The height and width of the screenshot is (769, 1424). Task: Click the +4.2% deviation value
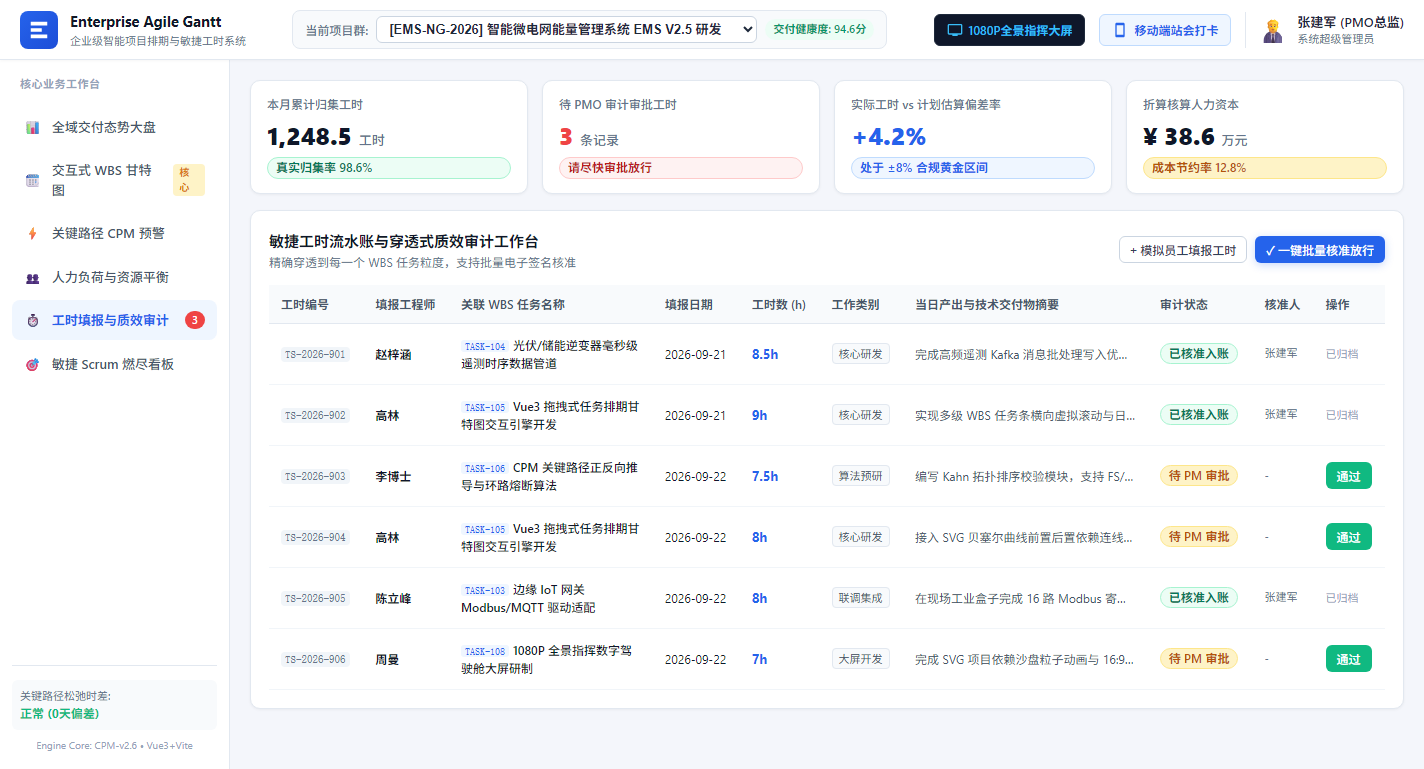pyautogui.click(x=889, y=137)
